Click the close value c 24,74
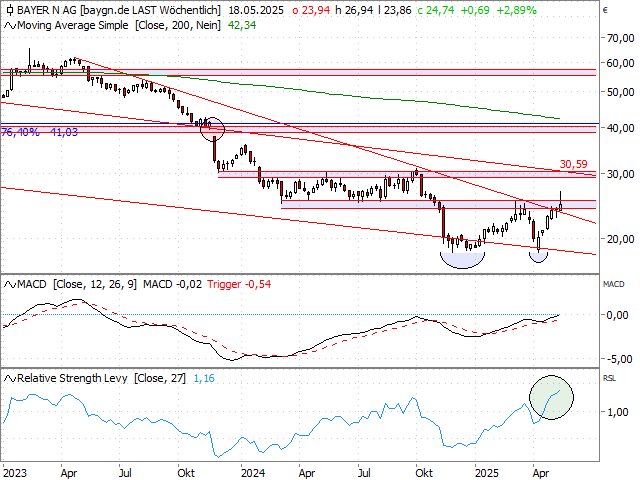This screenshot has width=640, height=480. (x=436, y=10)
